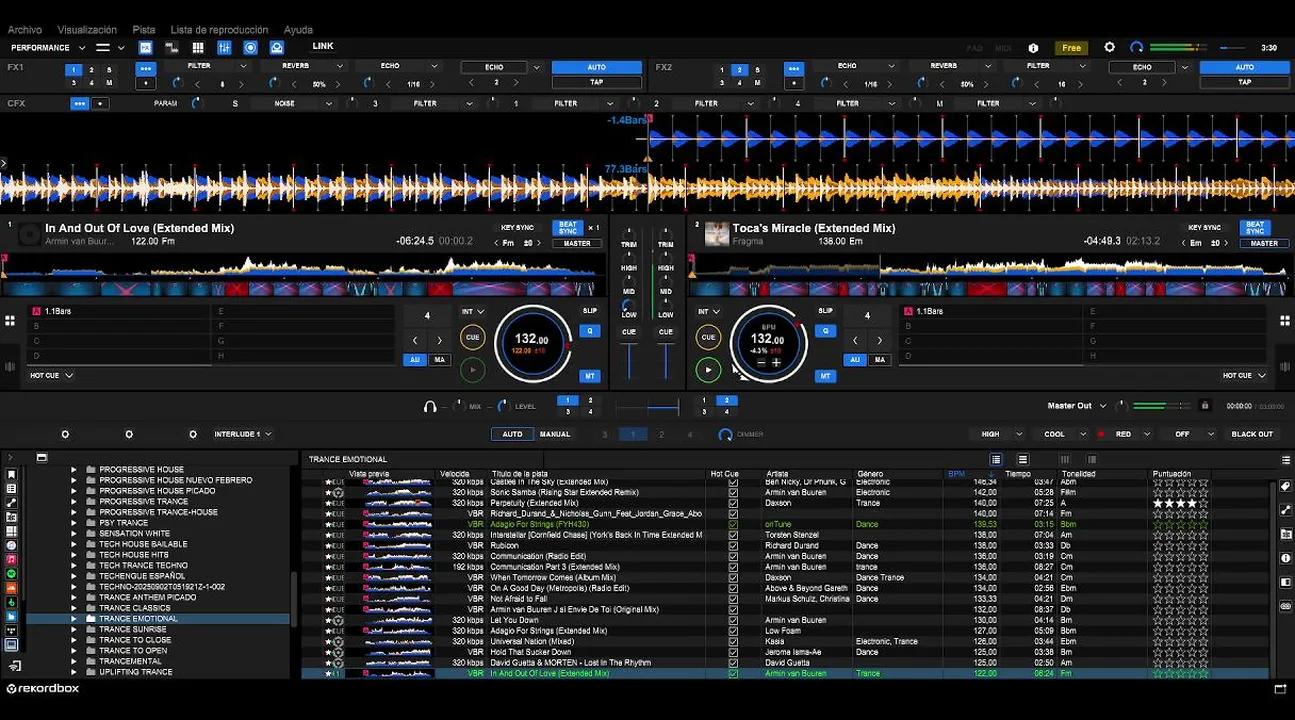Toggle the Q quantize button on deck 2
1295x720 pixels.
pos(825,331)
